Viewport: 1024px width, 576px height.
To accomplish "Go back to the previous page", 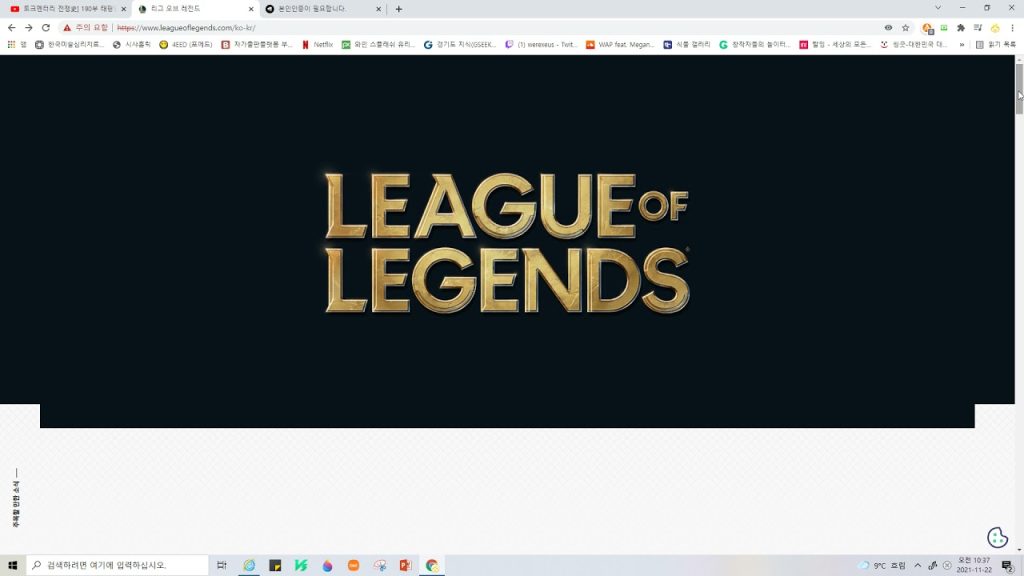I will click(x=11, y=28).
